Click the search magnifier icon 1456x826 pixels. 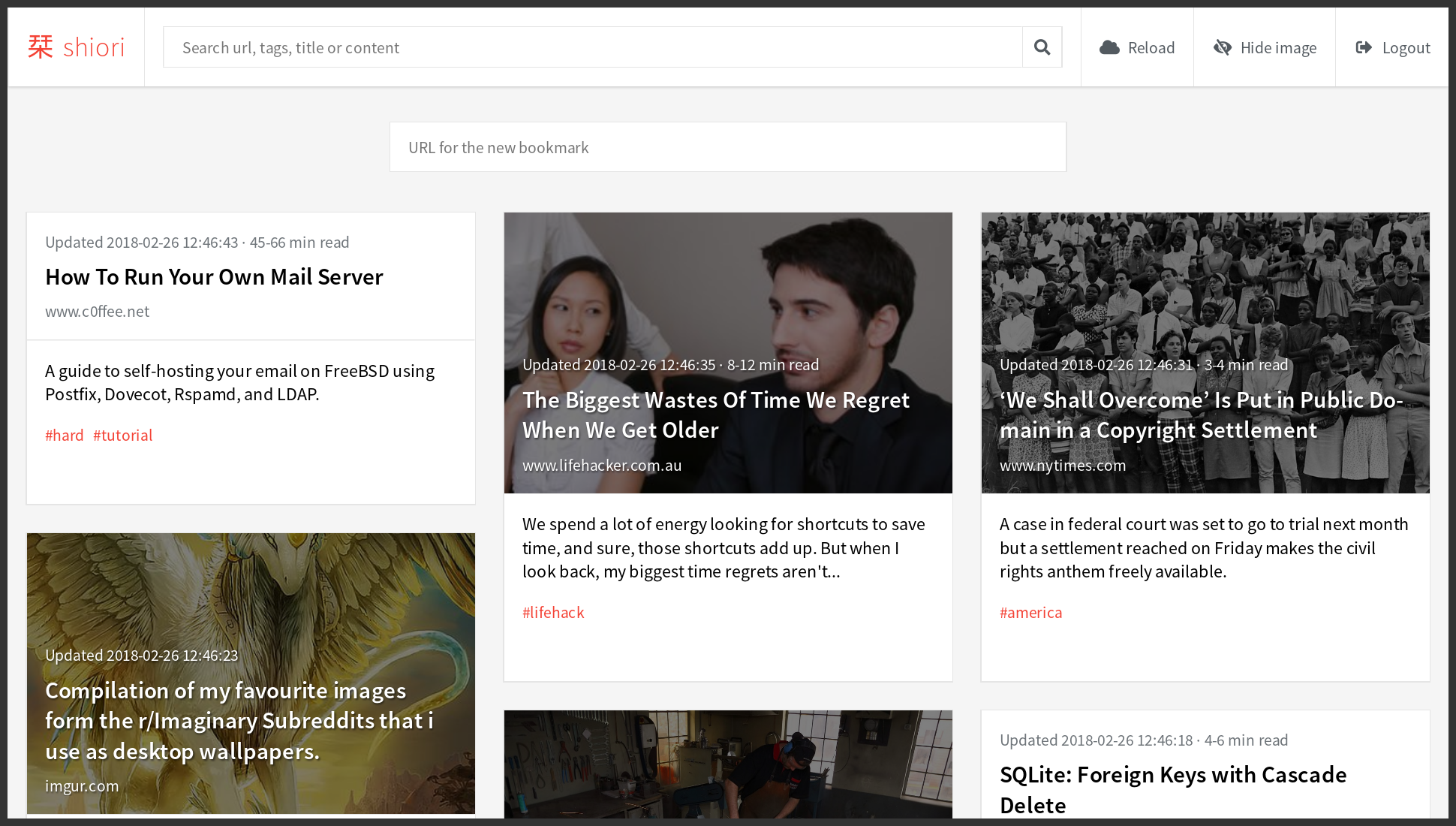coord(1042,47)
